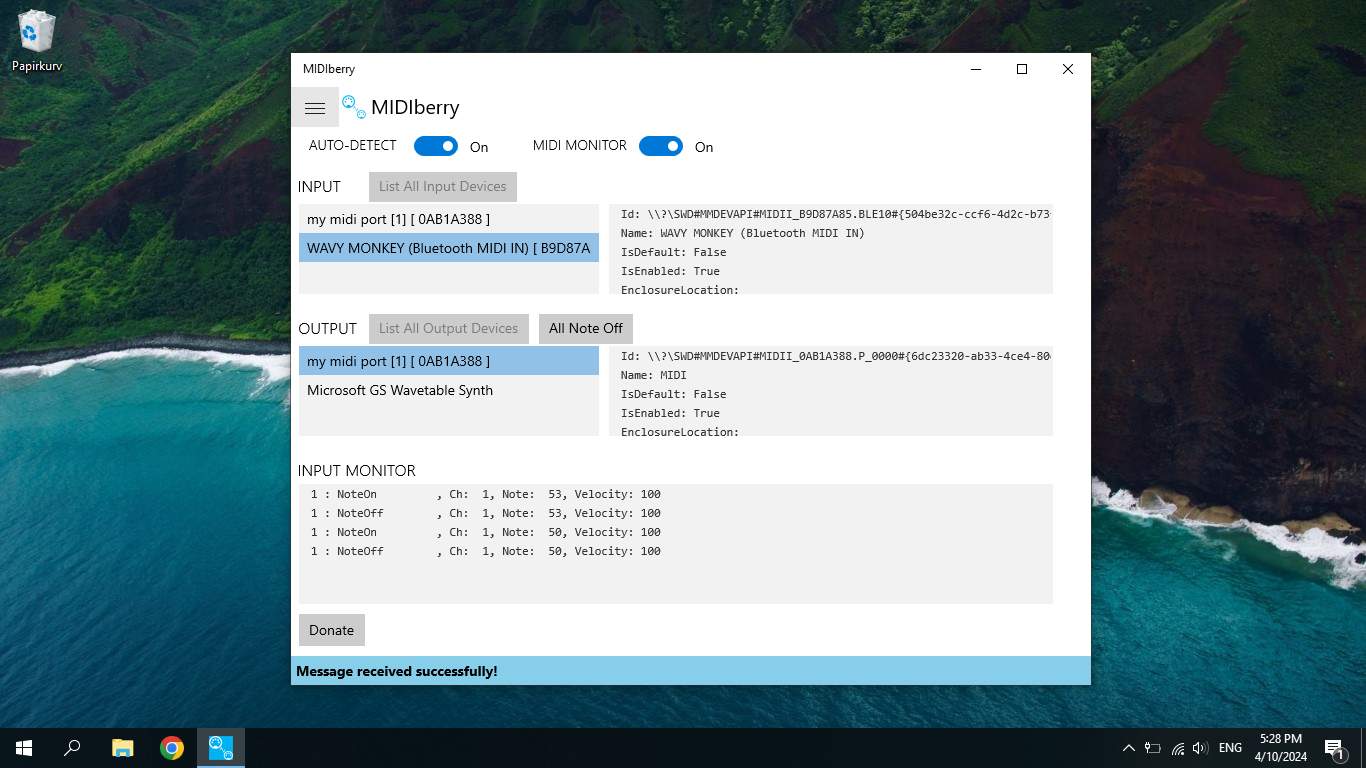The image size is (1366, 768).
Task: Click 'Name: WAVY MONKEY (Bluetooth MIDI IN)' text
Action: pos(742,233)
